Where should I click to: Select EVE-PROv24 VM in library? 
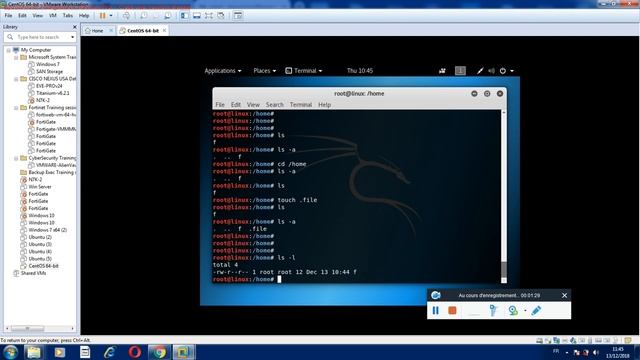(49, 86)
